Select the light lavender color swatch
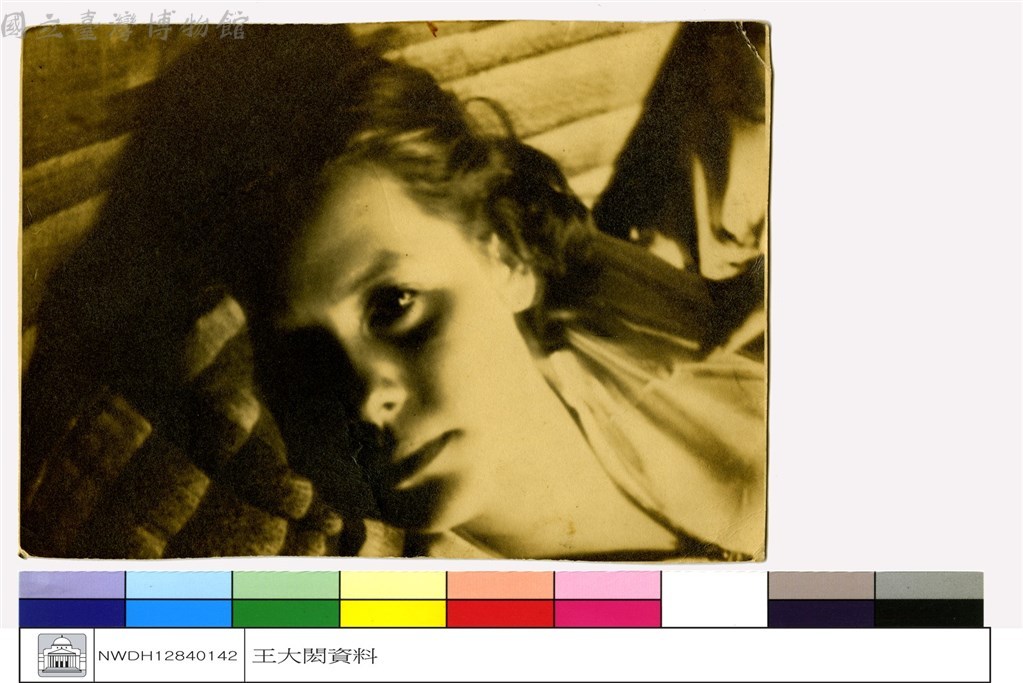Image resolution: width=1023 pixels, height=683 pixels. click(72, 585)
